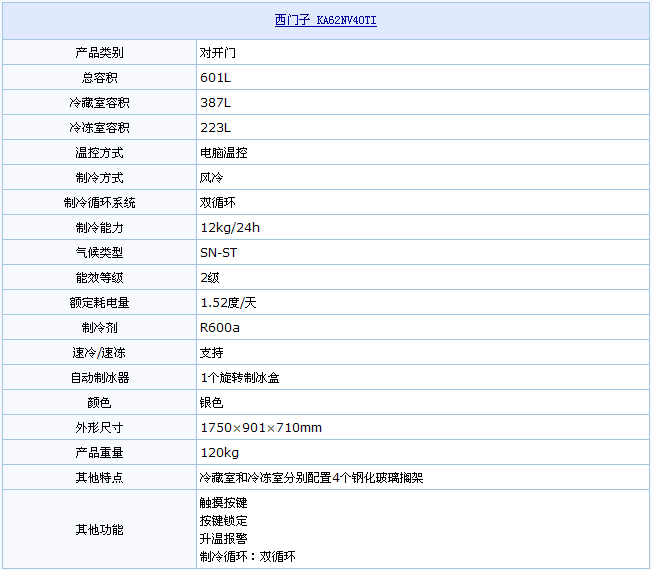
Task: Select the 1.52度/天 power consumption value
Action: coord(228,303)
